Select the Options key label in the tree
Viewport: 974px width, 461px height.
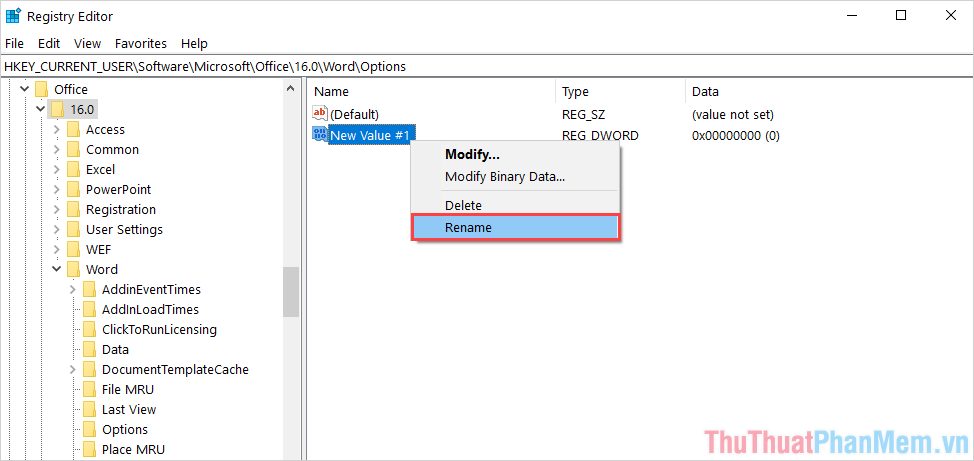tap(125, 429)
